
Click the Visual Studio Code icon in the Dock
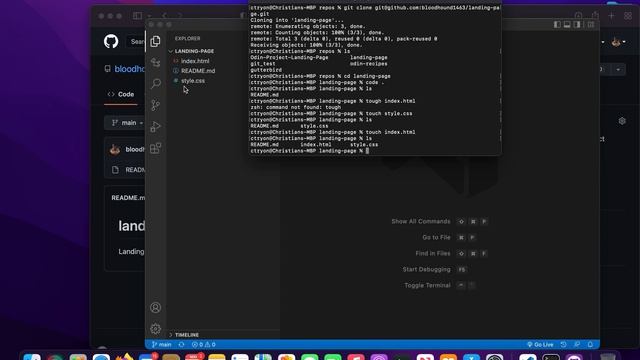pos(528,358)
